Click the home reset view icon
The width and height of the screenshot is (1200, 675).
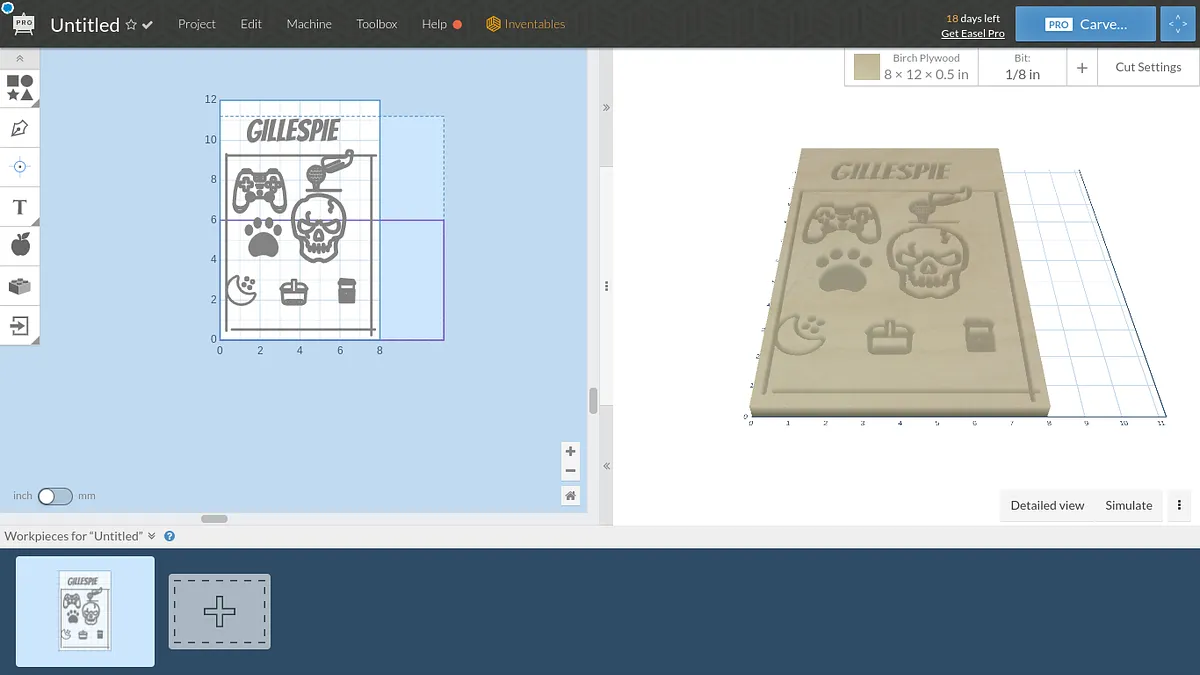coord(570,495)
